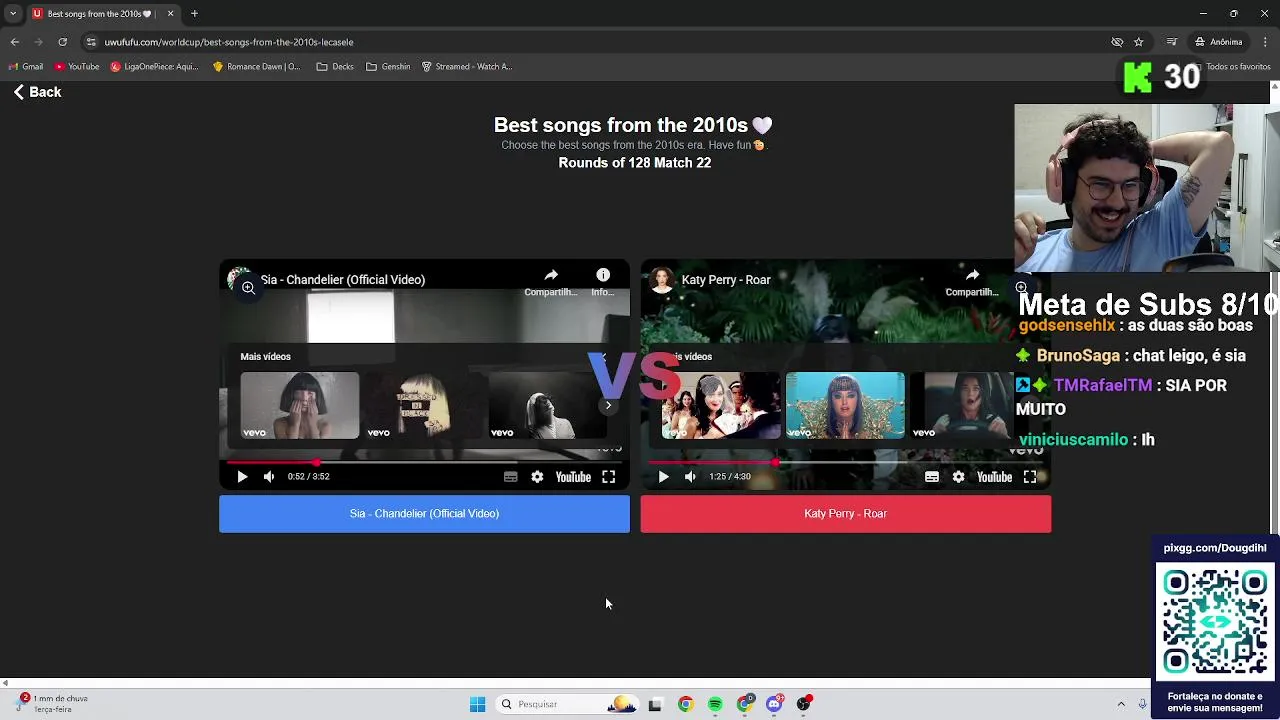
Task: Show info for Sia Chandelier video
Action: (603, 282)
